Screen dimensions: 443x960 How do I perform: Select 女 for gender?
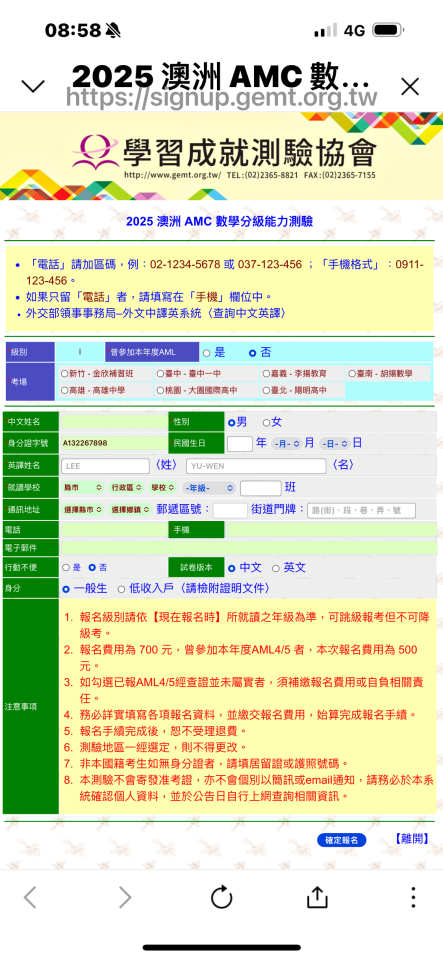coord(266,422)
